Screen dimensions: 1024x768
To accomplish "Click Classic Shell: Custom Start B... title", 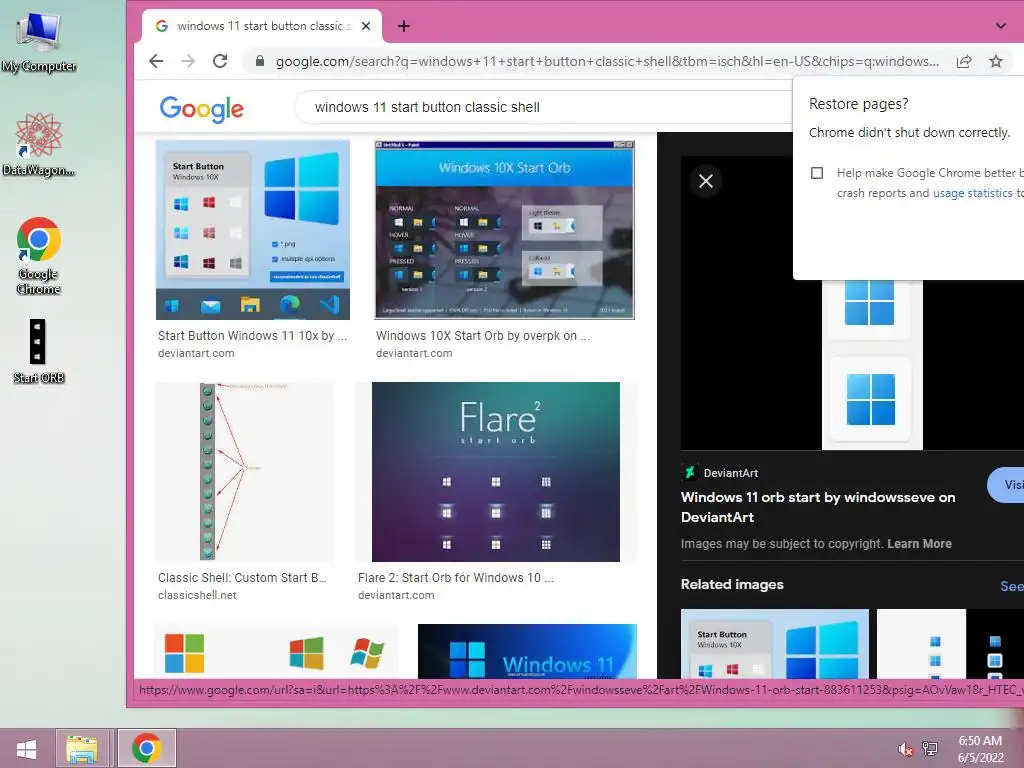I will coord(242,578).
